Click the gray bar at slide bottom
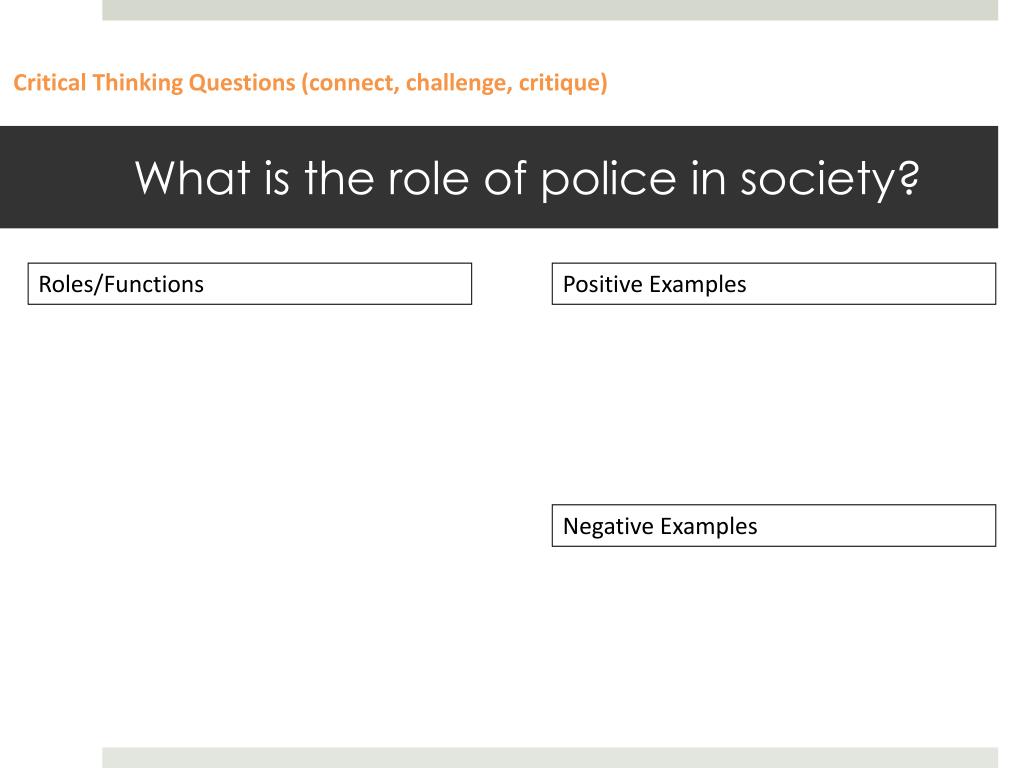Image resolution: width=1024 pixels, height=768 pixels. 550,758
